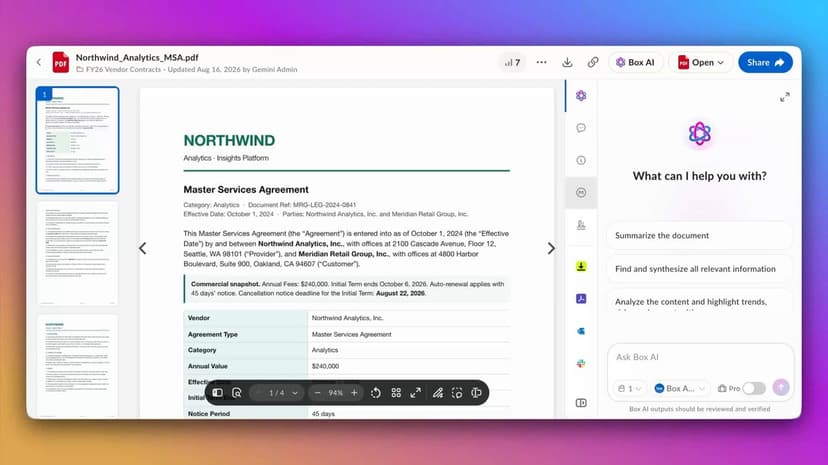The width and height of the screenshot is (828, 465).
Task: Click the yellow download integration icon
Action: pos(581,266)
